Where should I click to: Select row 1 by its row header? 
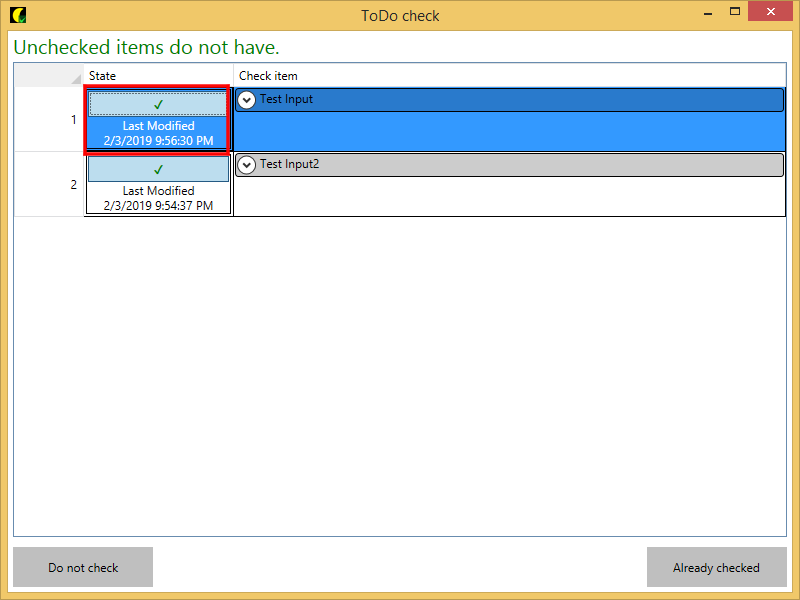coord(49,120)
